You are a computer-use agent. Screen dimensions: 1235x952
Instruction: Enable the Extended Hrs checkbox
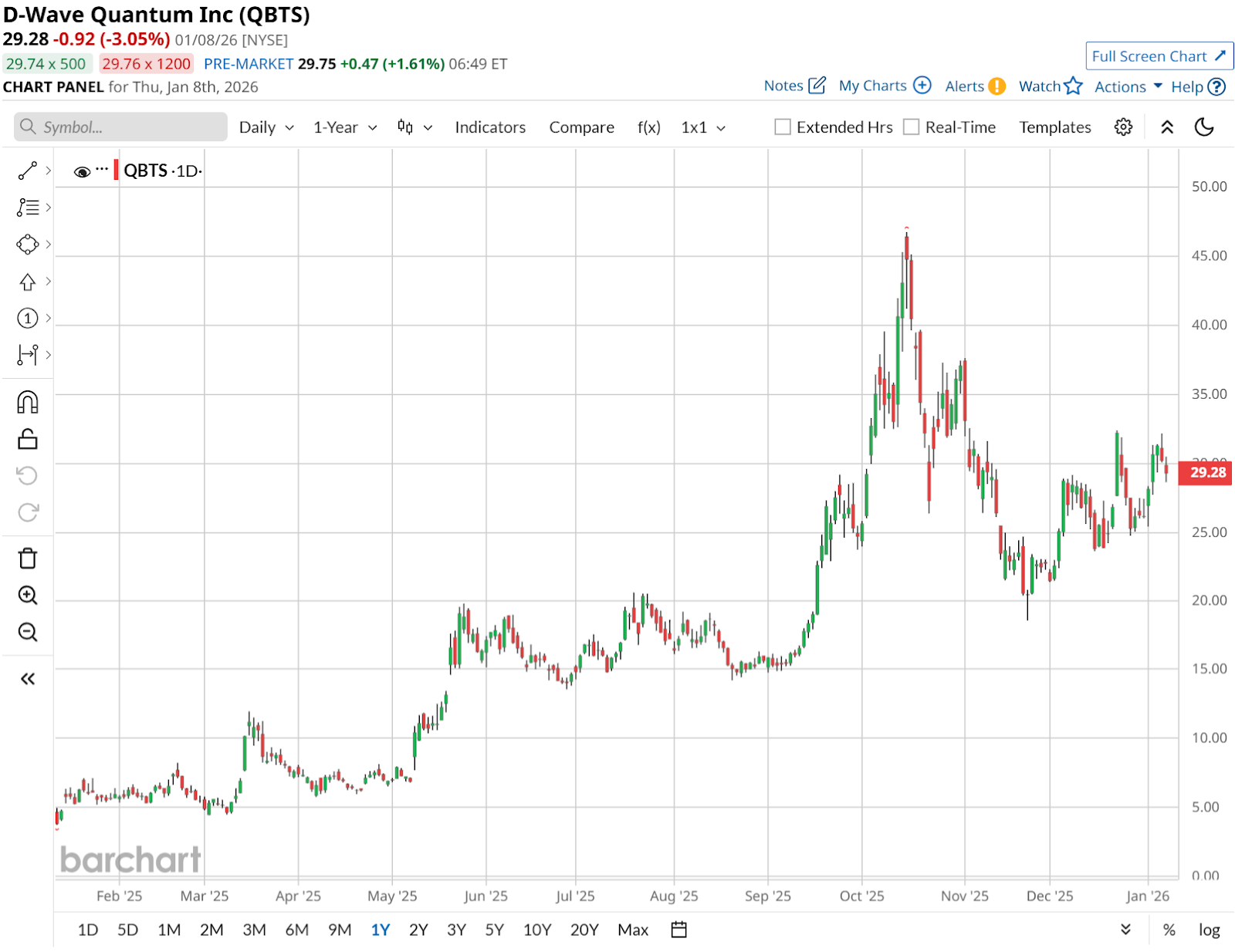click(x=783, y=127)
